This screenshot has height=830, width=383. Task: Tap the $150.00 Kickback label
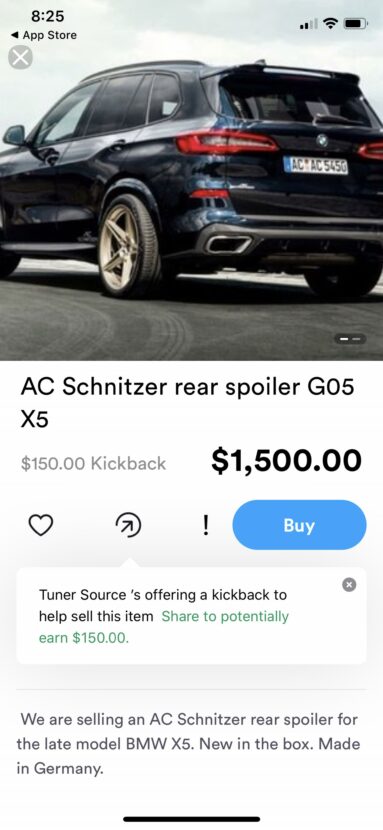point(93,463)
